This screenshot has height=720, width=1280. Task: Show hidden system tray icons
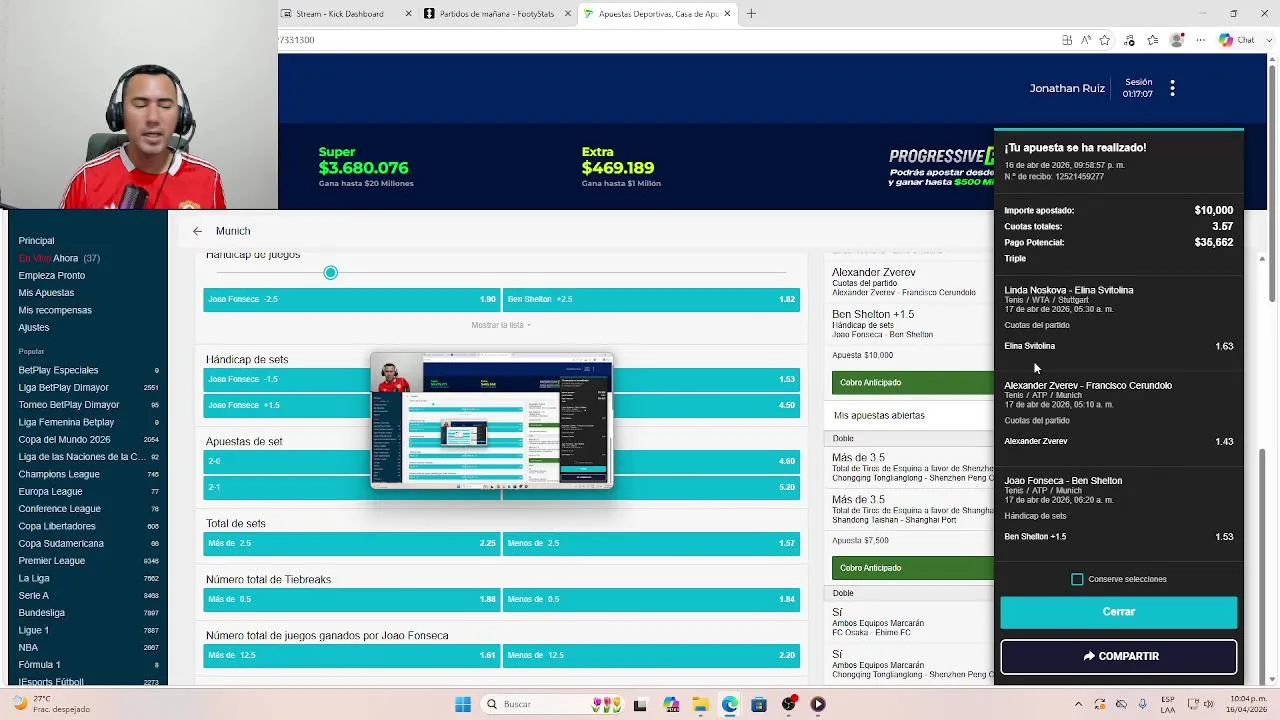(1078, 704)
